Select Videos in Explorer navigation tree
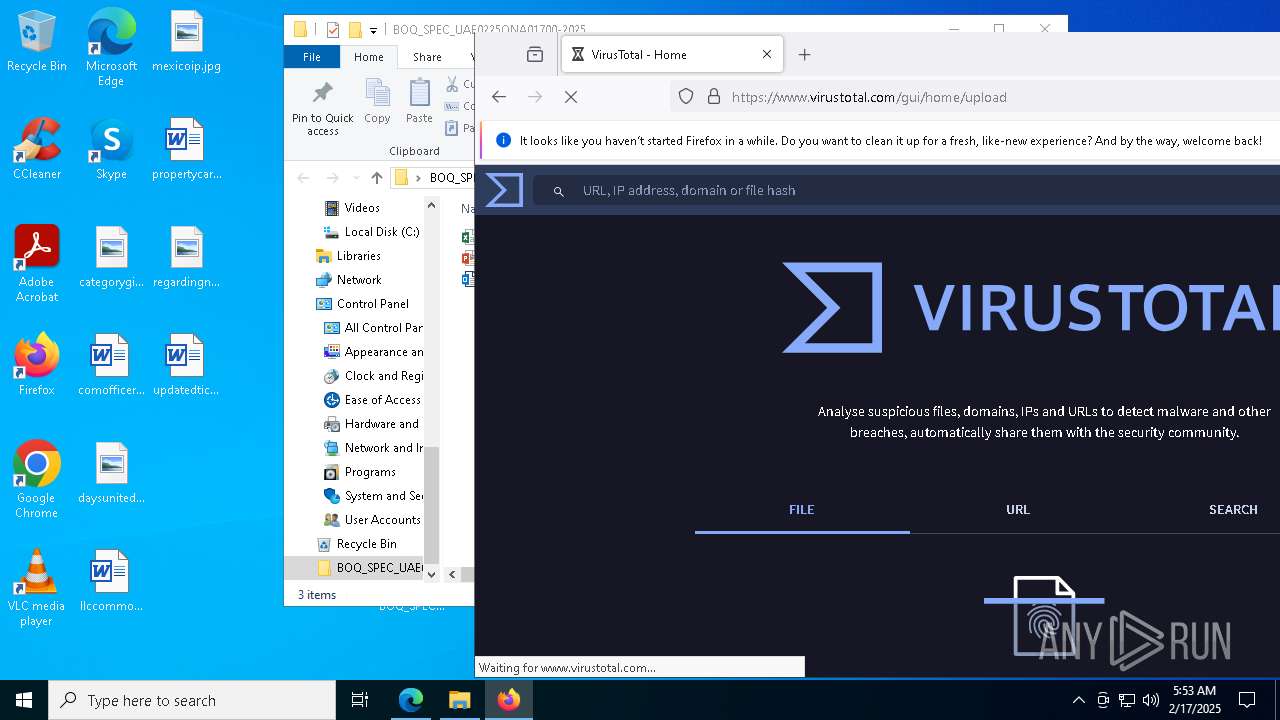The height and width of the screenshot is (720, 1280). (362, 208)
